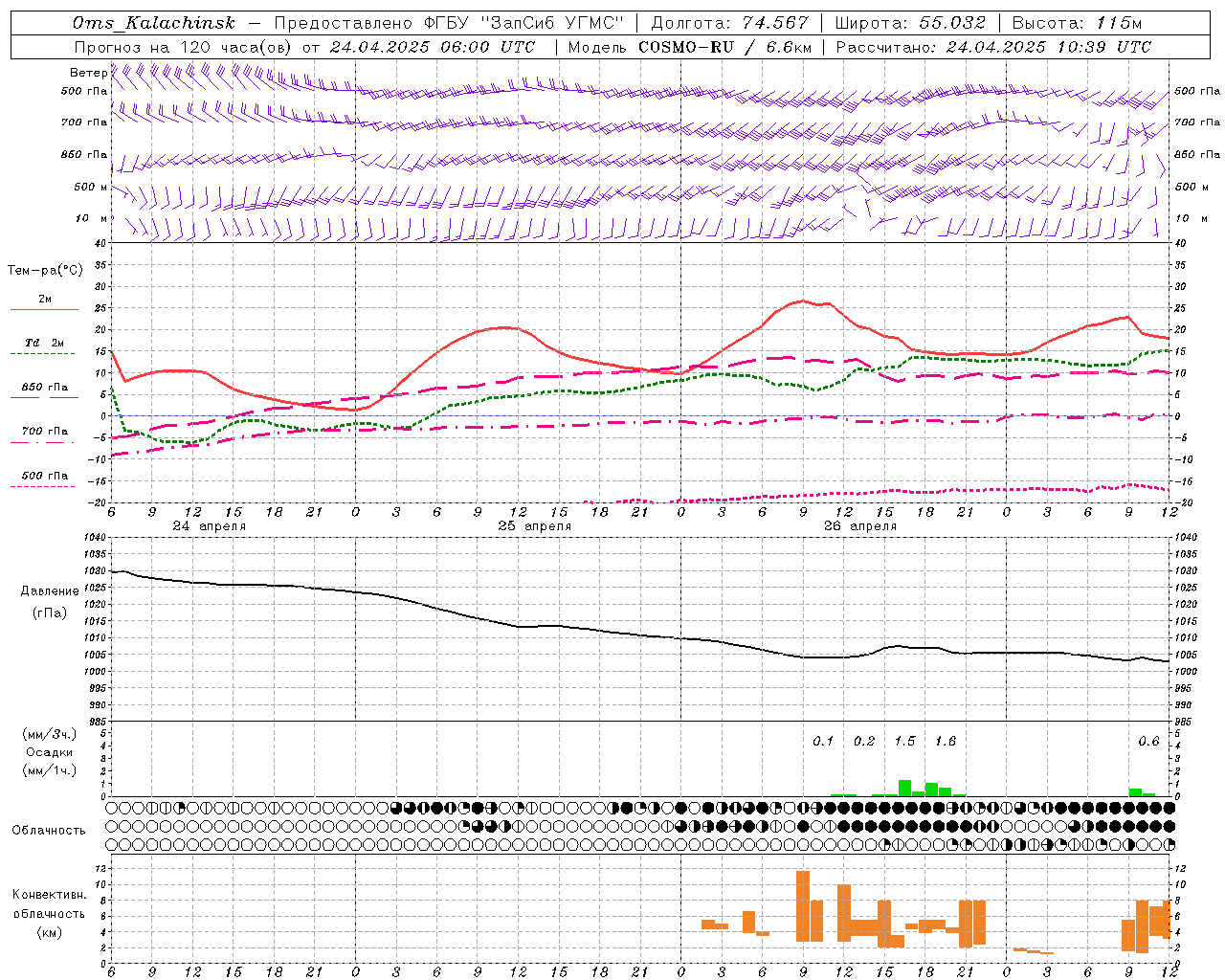Click the 0.2 three-hour precipitation value
This screenshot has width=1225, height=980.
(864, 741)
